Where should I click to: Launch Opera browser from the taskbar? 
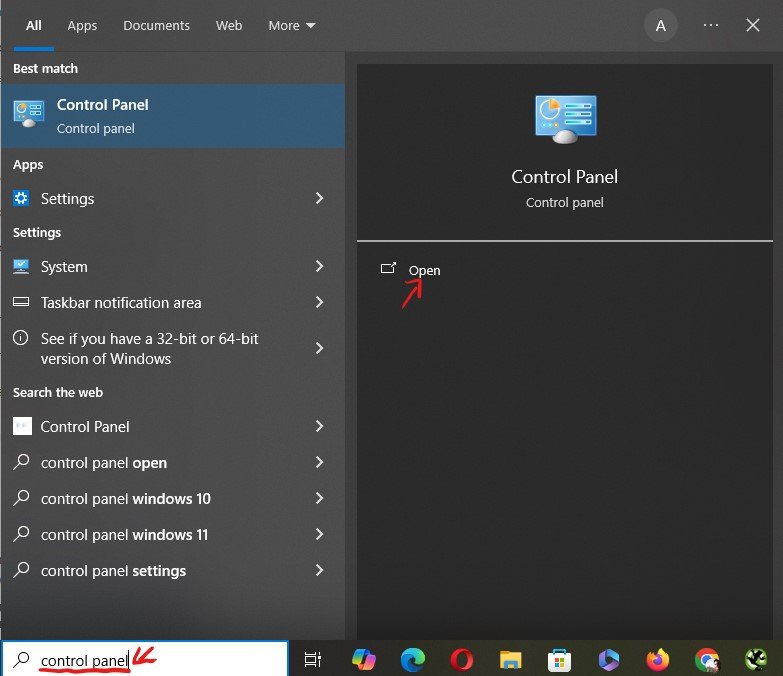pos(461,659)
